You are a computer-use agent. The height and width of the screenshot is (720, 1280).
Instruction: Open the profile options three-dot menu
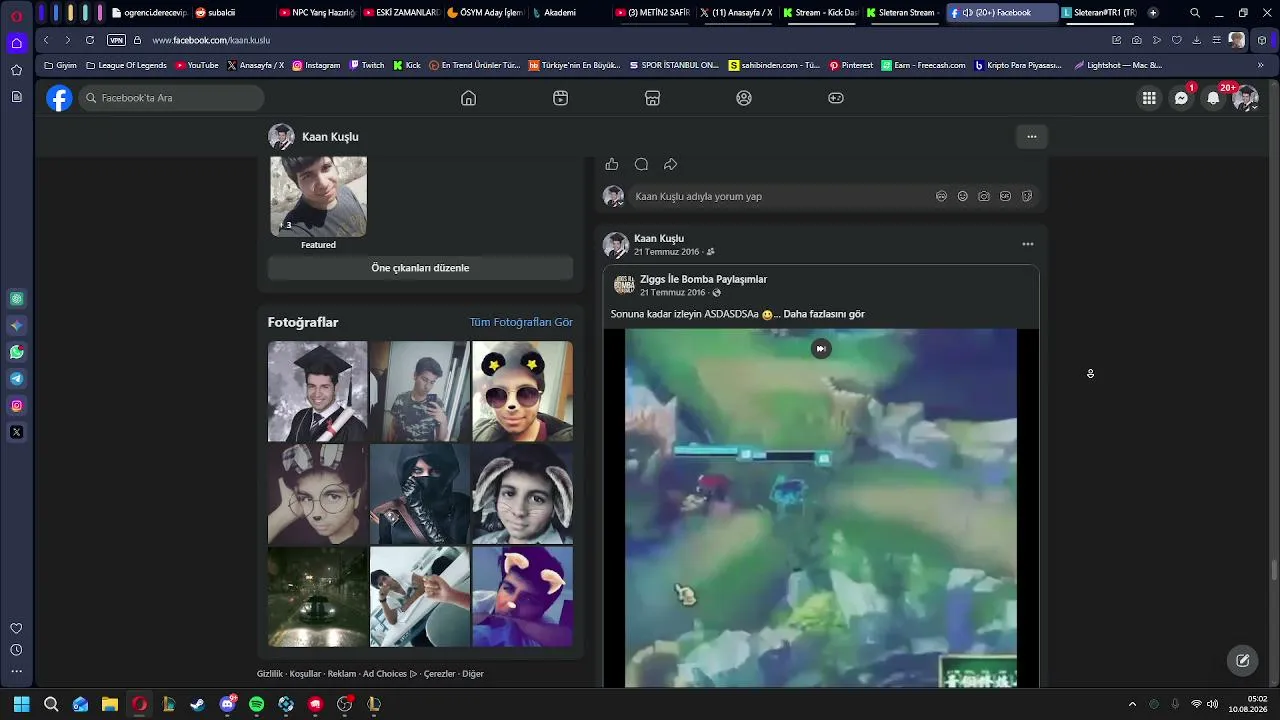1032,136
